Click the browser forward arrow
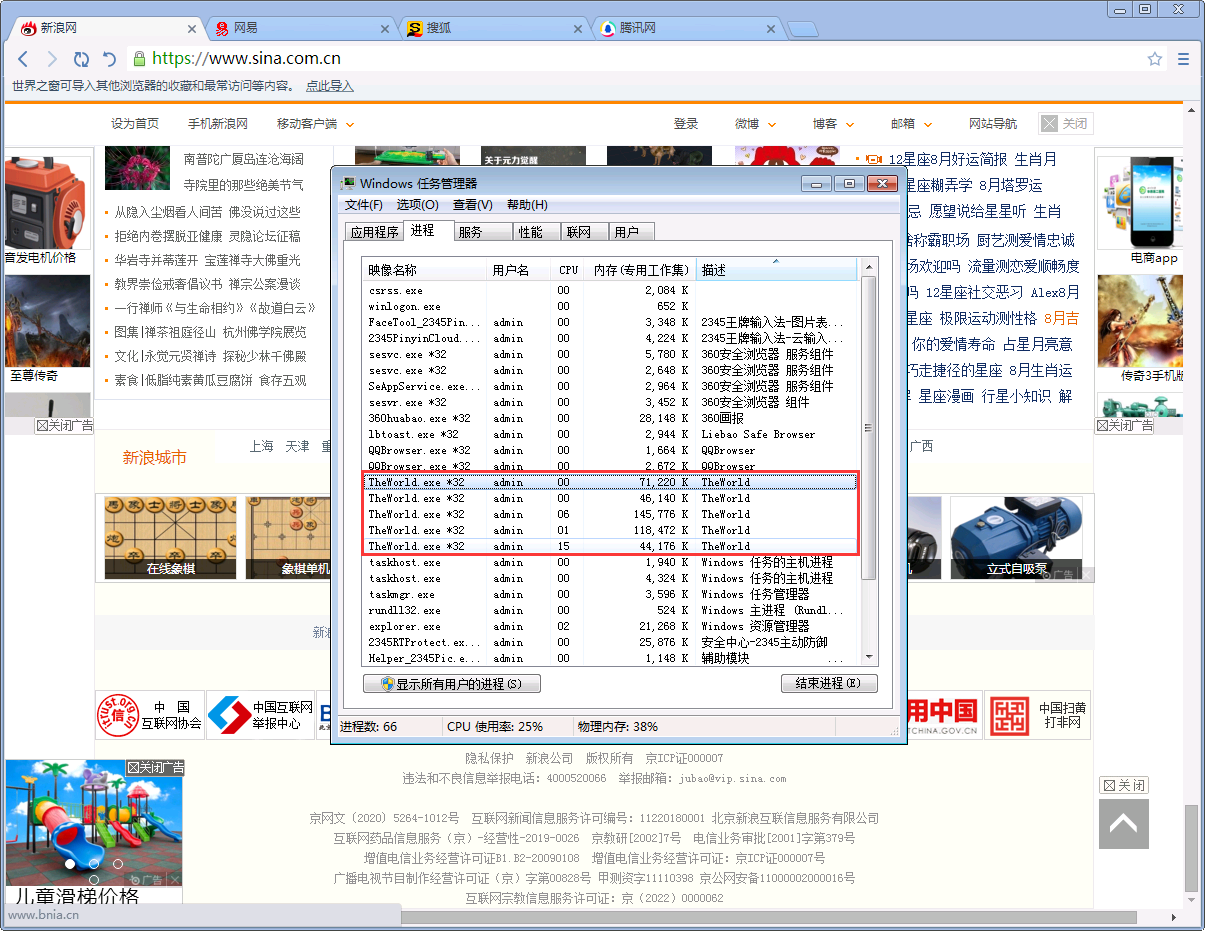Screen dimensions: 1205x931 coord(52,59)
